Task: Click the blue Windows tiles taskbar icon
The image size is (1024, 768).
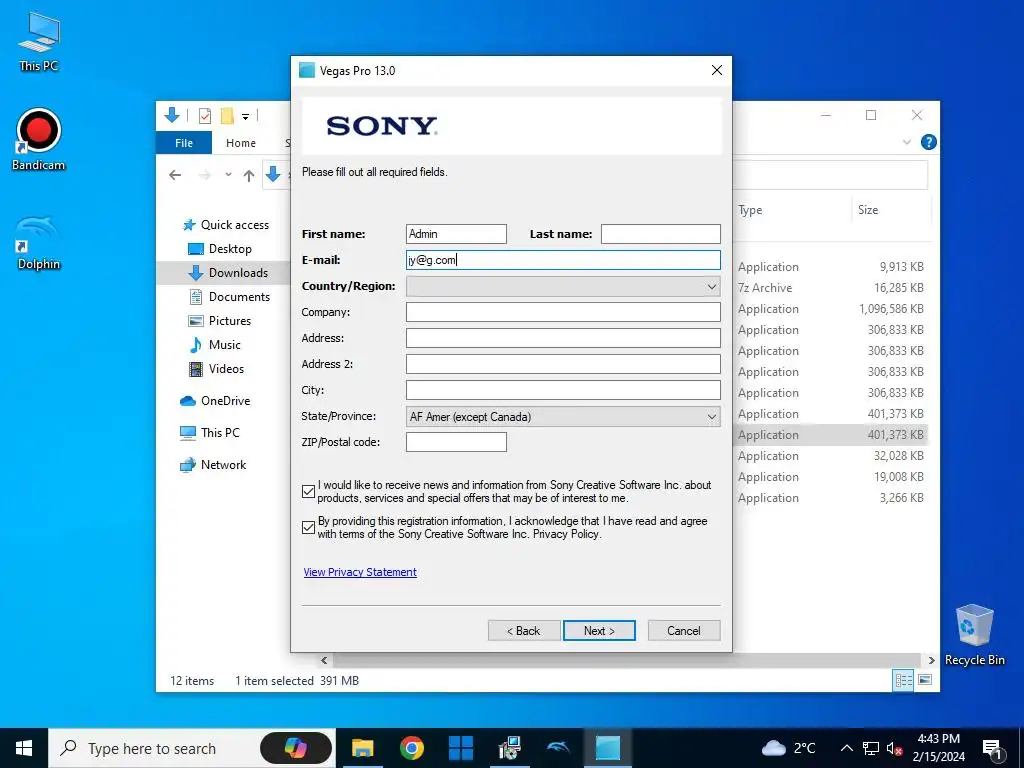Action: [460, 748]
